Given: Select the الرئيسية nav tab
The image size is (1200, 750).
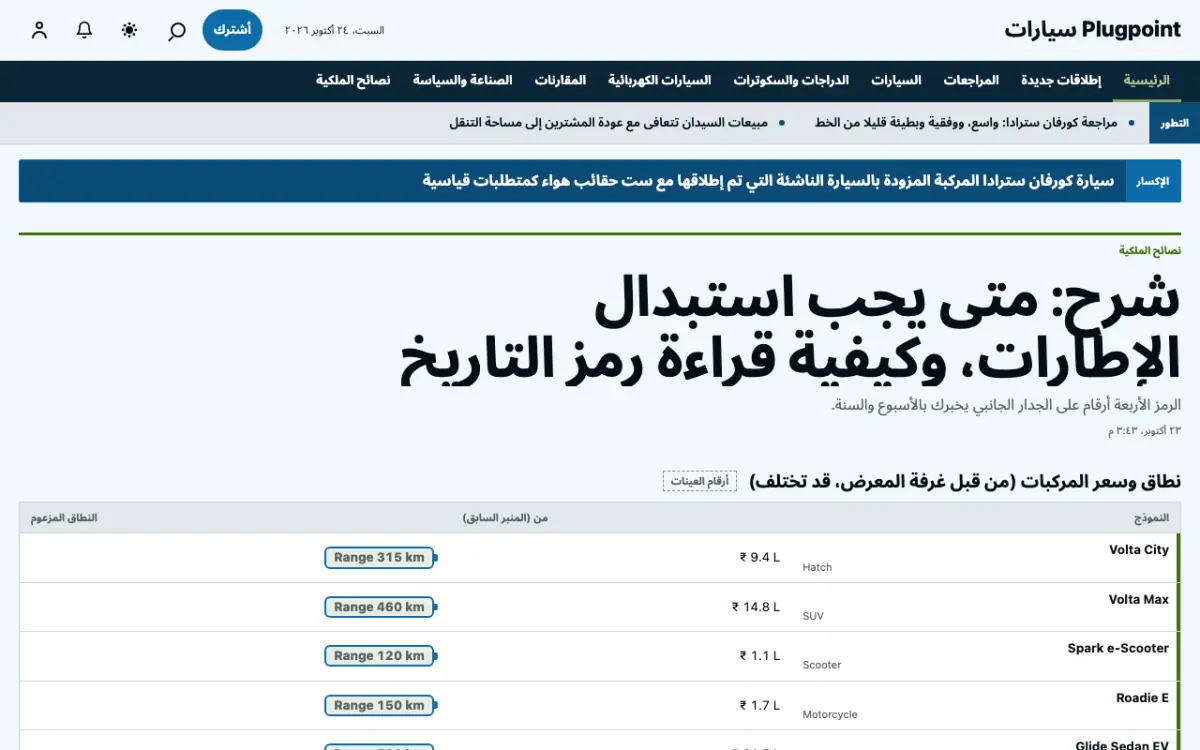Looking at the screenshot, I should [x=1146, y=81].
